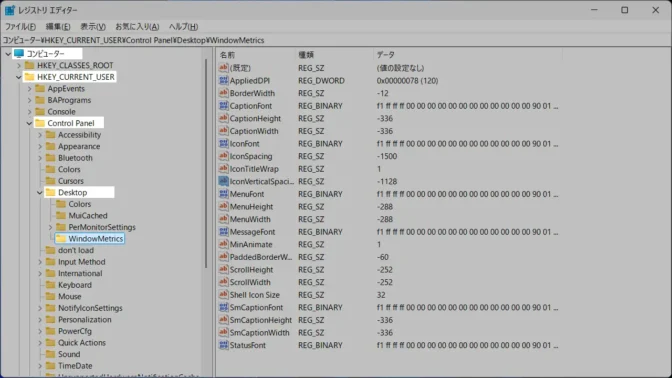Select the Keyboard key
The height and width of the screenshot is (378, 672).
click(75, 285)
